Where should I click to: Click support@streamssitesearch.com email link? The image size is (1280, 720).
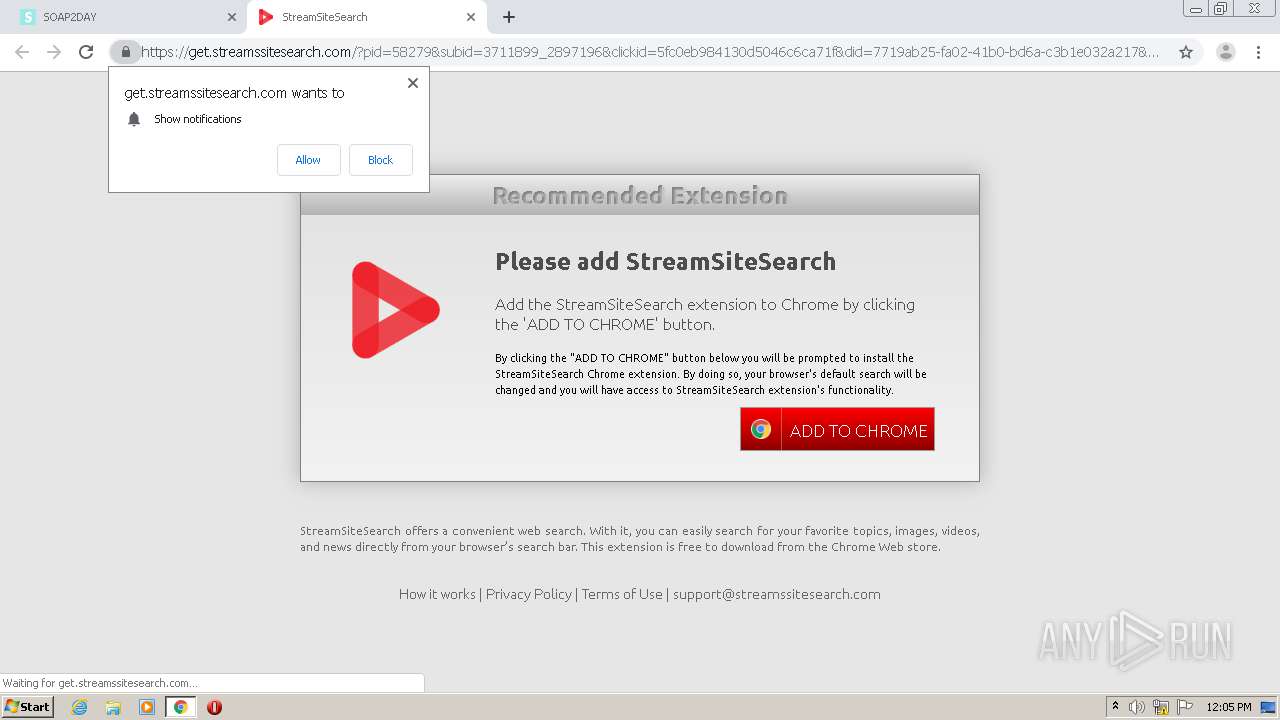pos(777,594)
